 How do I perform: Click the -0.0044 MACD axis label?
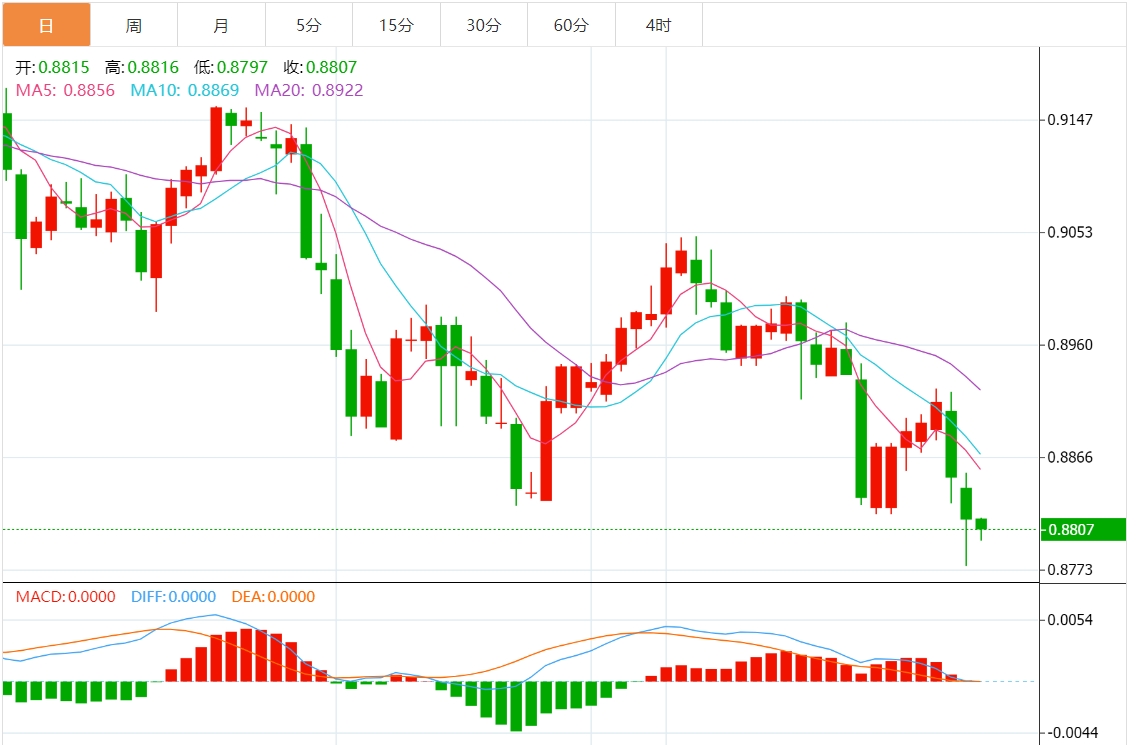tap(1072, 733)
